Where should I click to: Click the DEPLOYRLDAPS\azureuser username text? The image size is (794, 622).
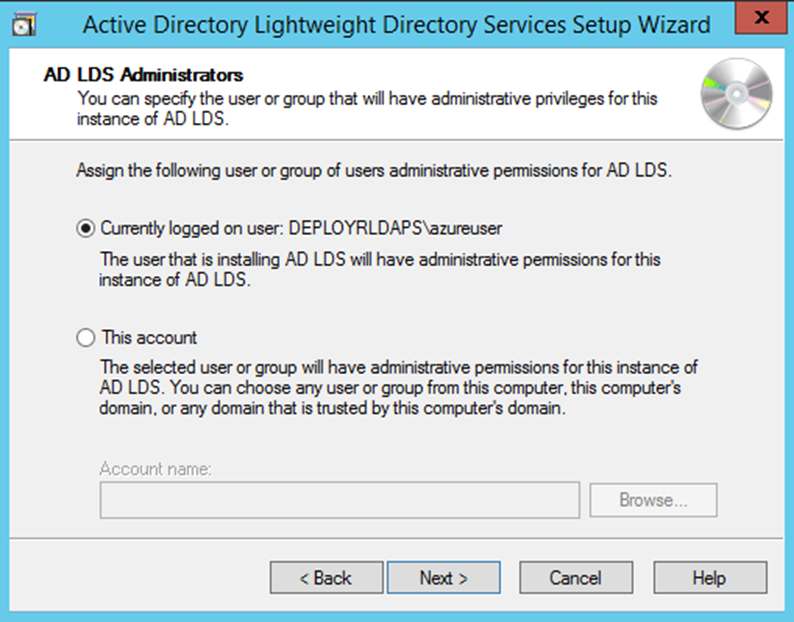click(395, 228)
